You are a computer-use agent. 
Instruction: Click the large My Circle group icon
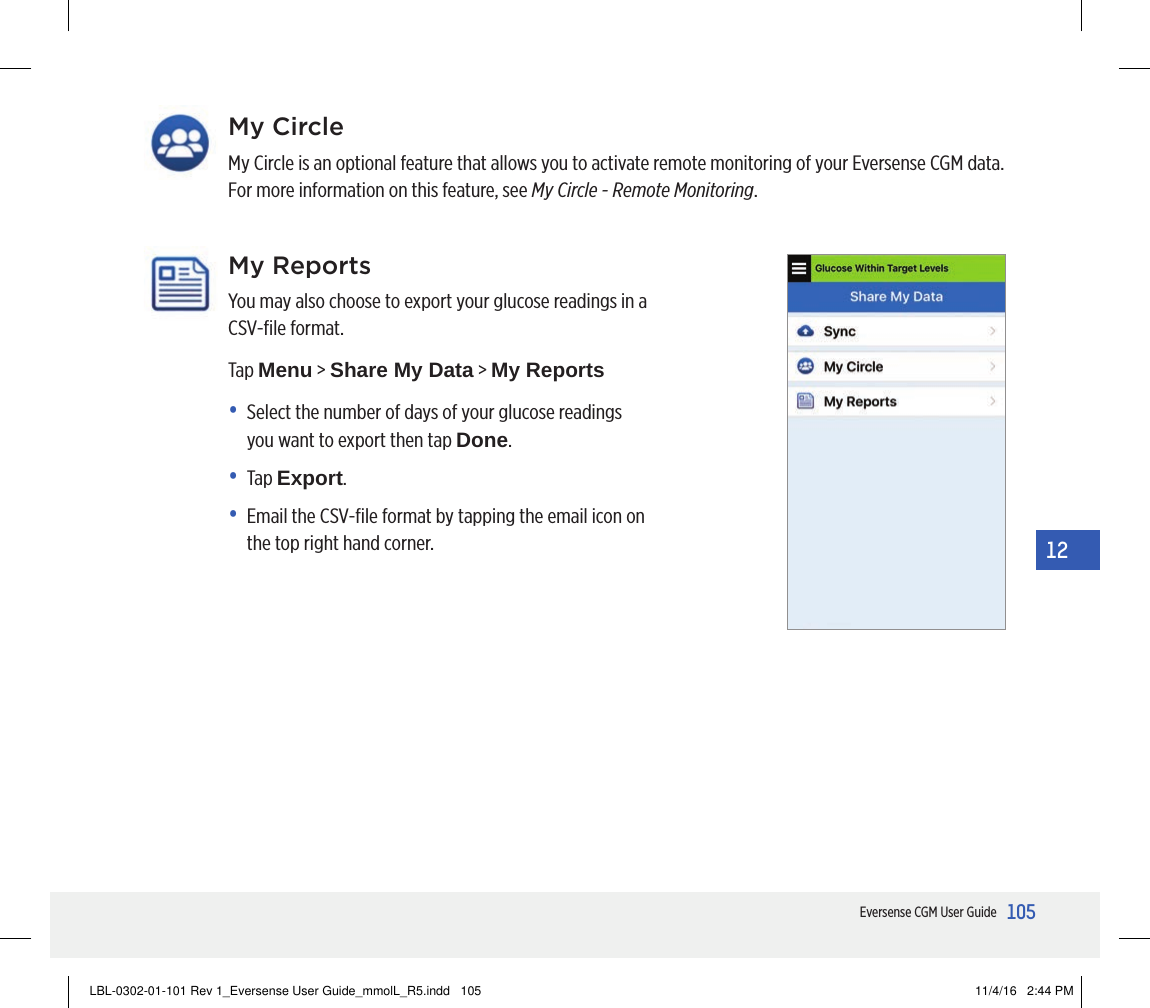[x=180, y=143]
